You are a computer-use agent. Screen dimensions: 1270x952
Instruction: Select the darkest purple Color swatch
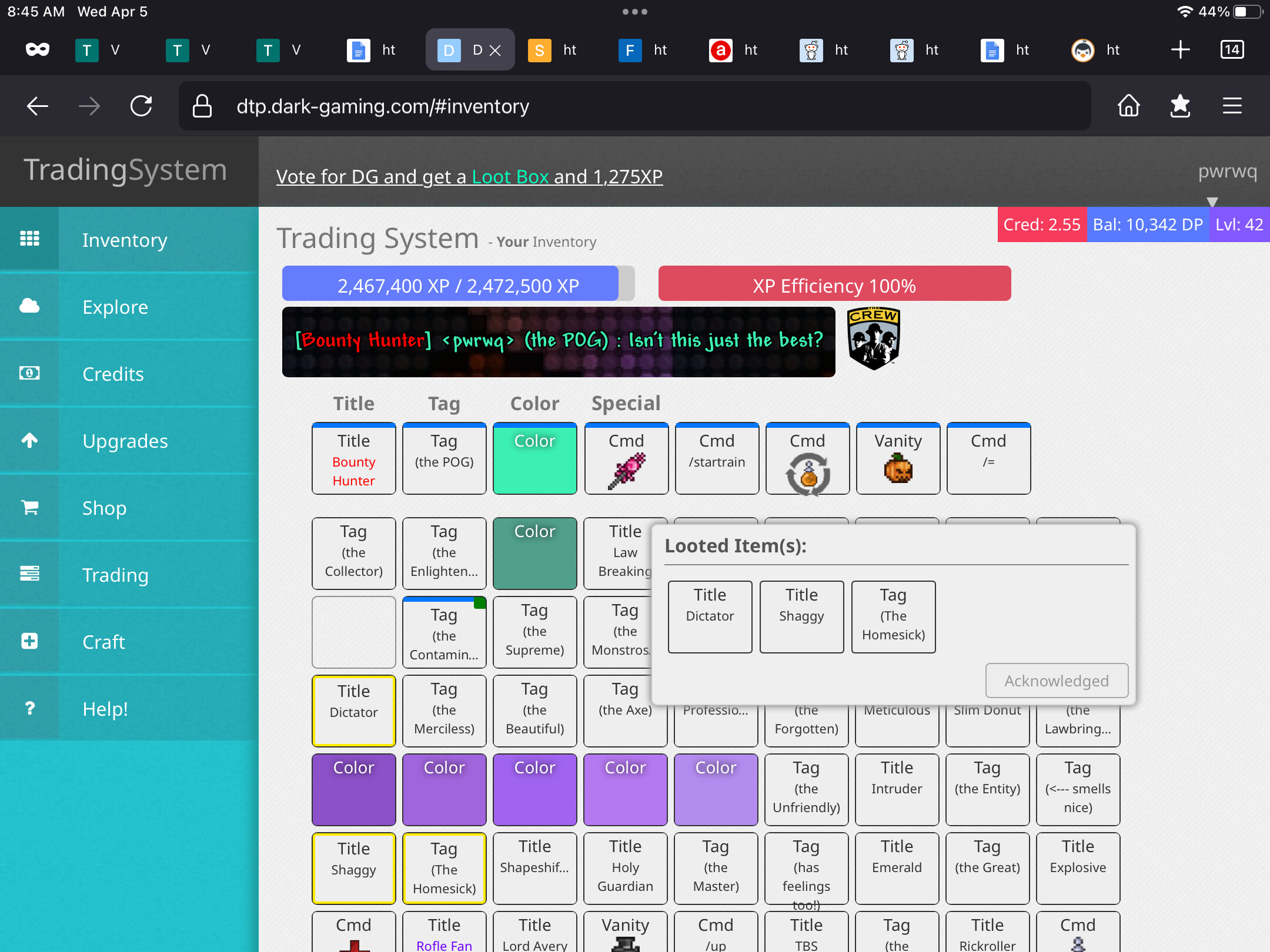click(353, 789)
